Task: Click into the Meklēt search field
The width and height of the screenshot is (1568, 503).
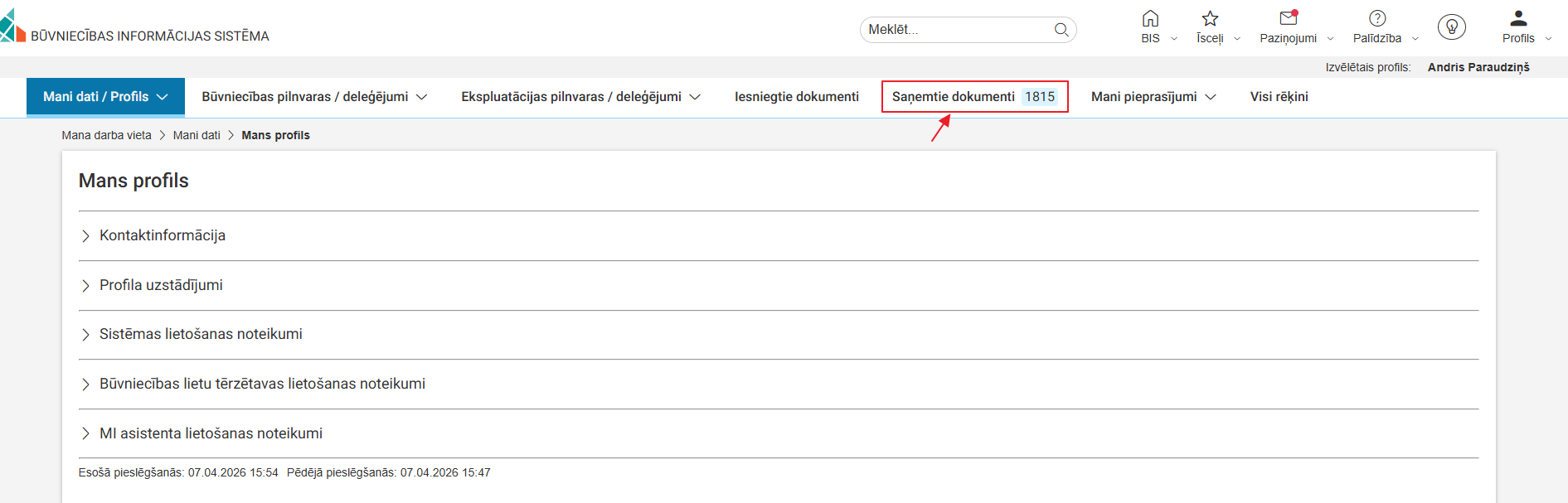Action: [x=954, y=30]
